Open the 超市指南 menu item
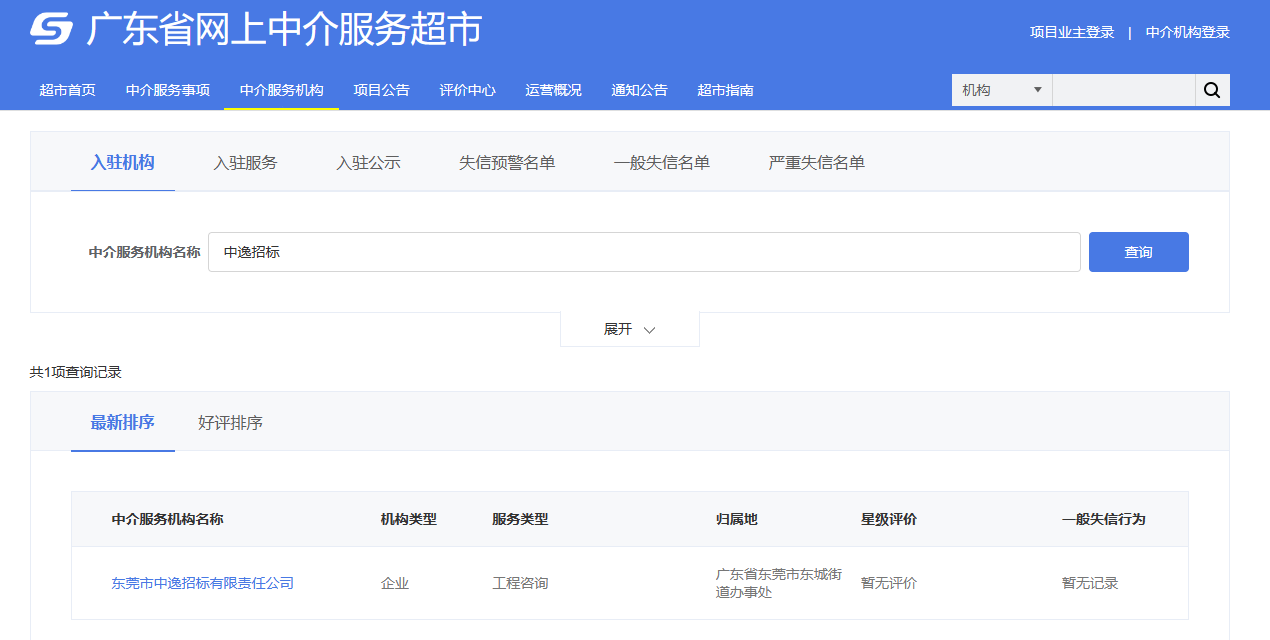 coord(726,90)
